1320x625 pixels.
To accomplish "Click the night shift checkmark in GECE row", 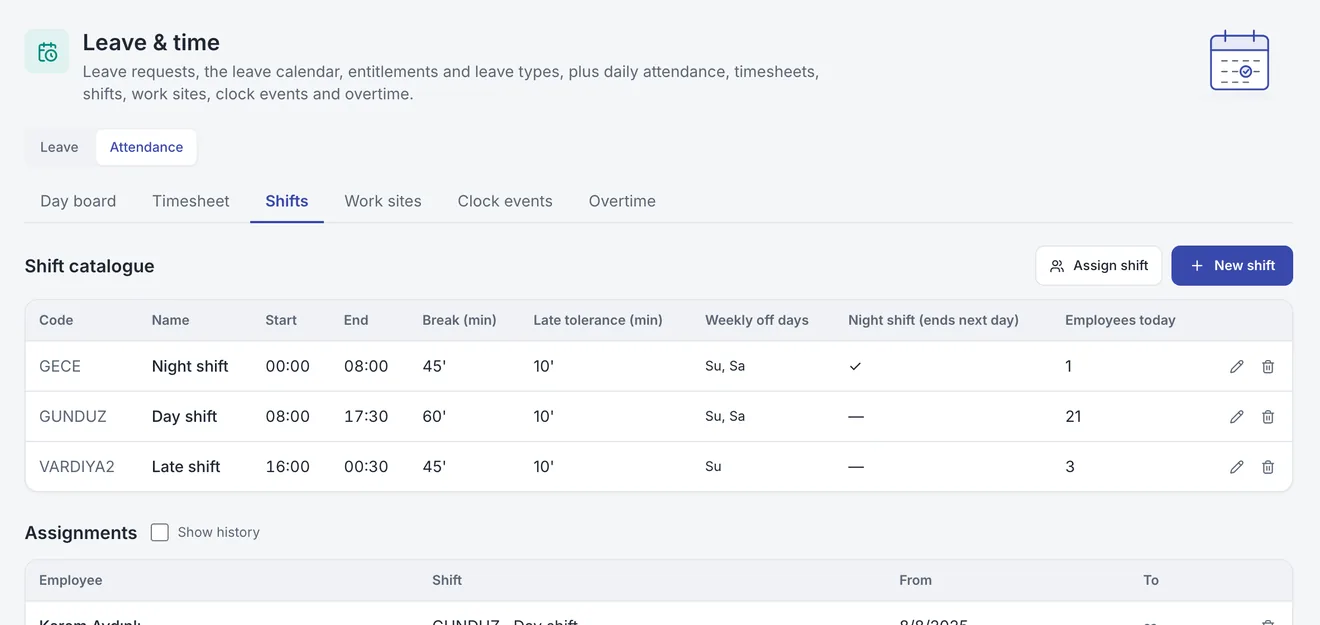I will point(855,366).
